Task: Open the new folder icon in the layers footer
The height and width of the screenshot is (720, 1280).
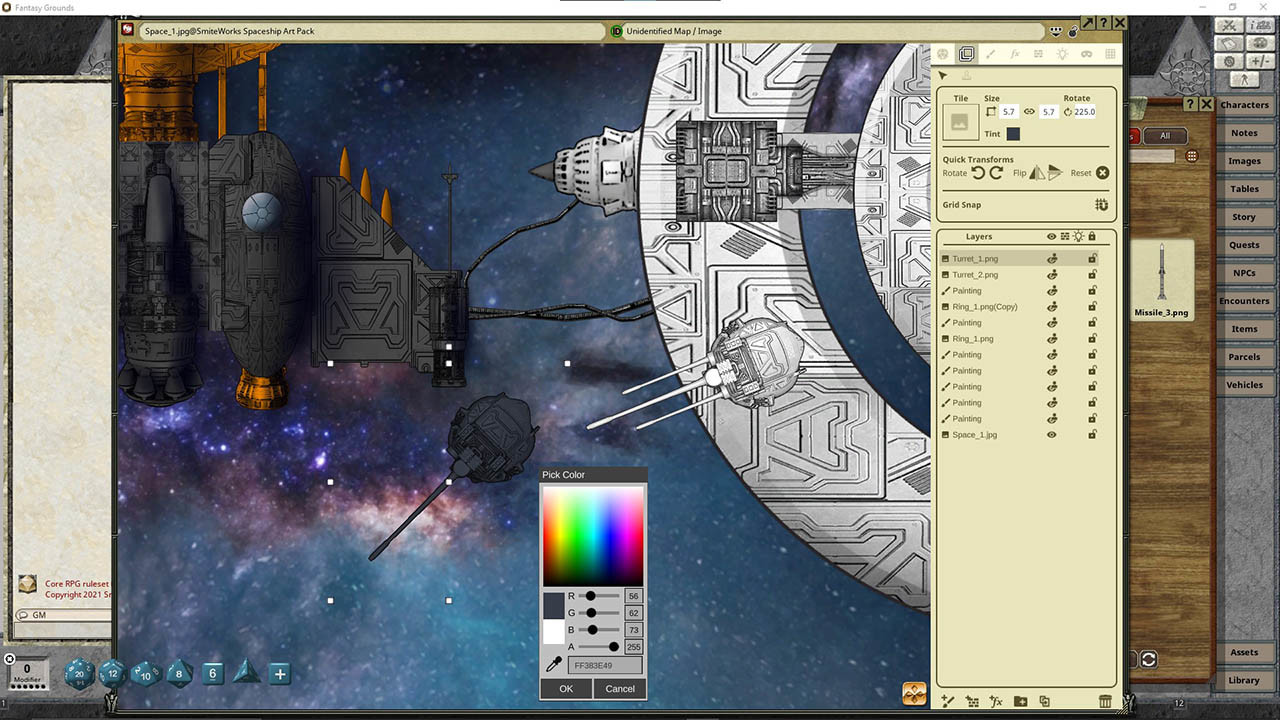Action: [x=1020, y=701]
